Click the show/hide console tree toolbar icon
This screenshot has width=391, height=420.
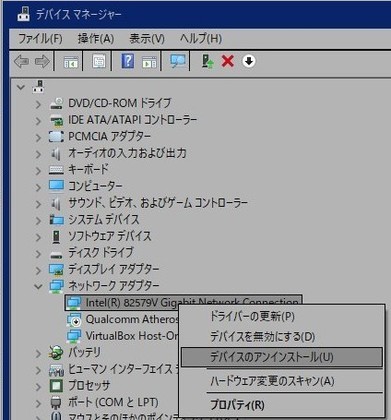pos(71,62)
